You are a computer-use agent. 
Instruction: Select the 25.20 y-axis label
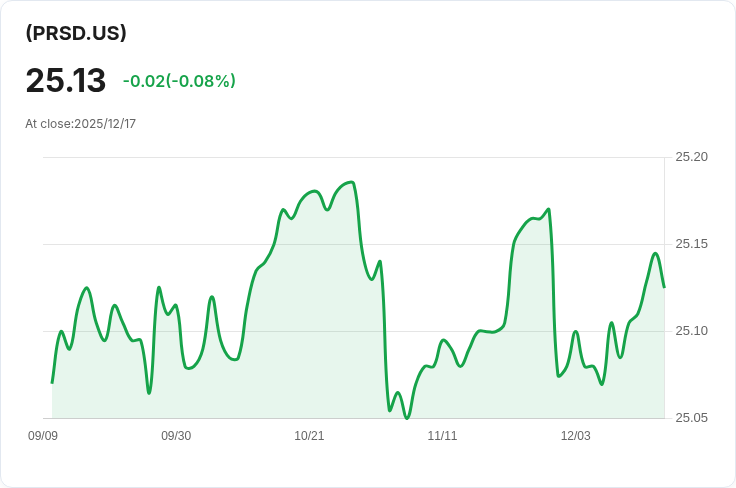pyautogui.click(x=691, y=157)
